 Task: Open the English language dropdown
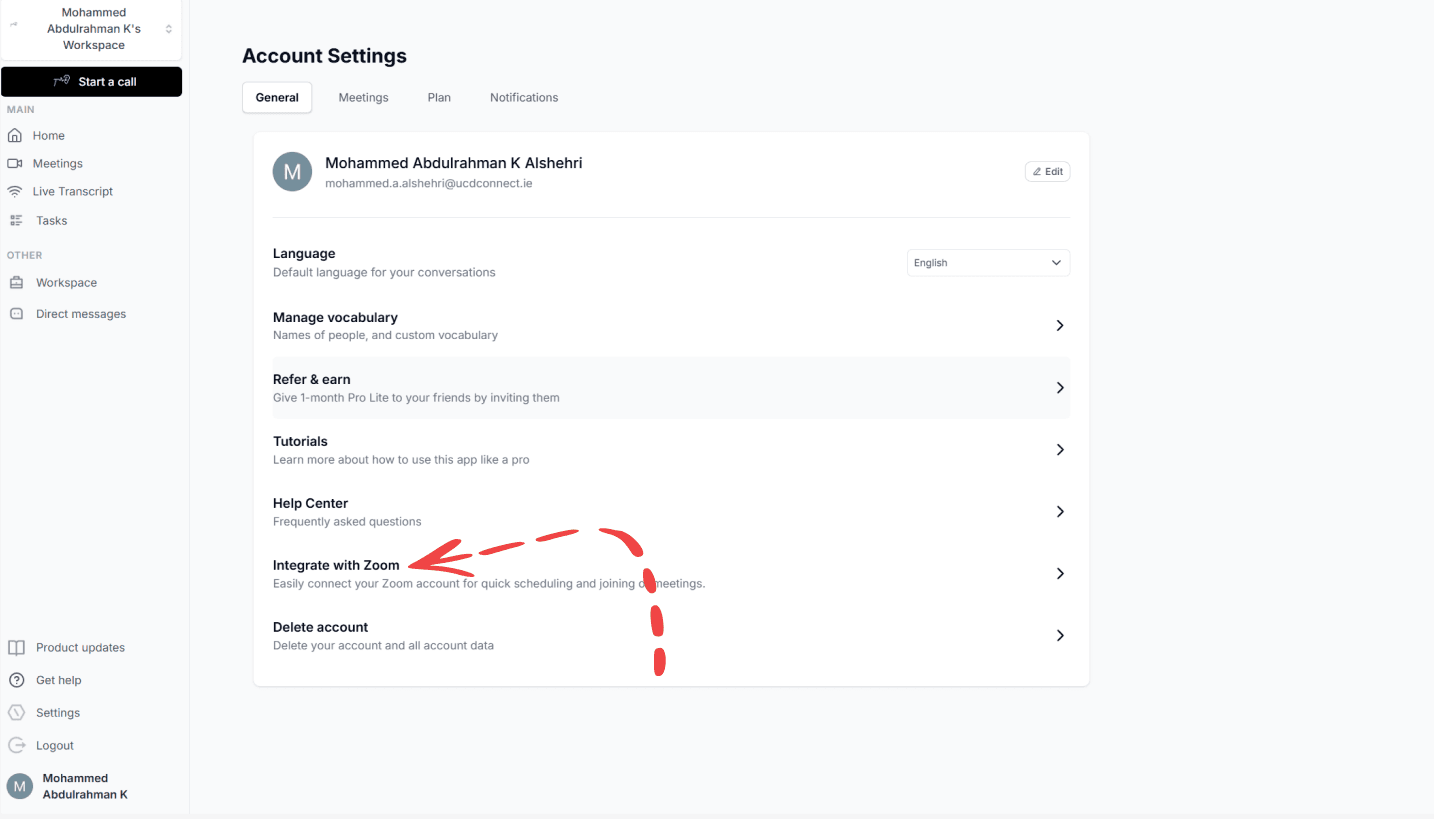[x=987, y=263]
